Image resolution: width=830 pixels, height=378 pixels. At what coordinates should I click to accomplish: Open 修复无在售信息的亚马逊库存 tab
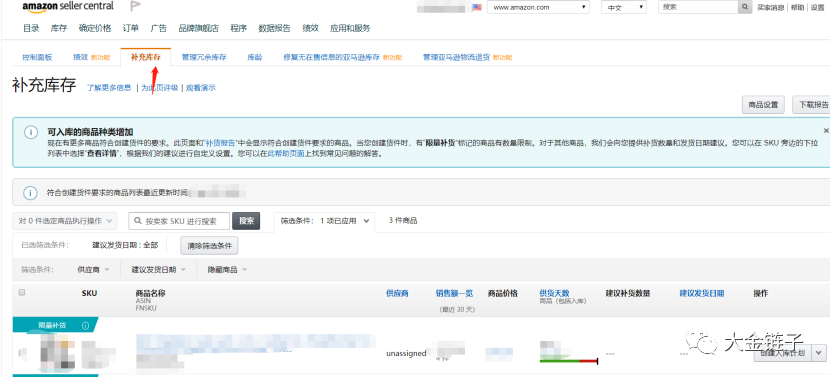pos(342,57)
